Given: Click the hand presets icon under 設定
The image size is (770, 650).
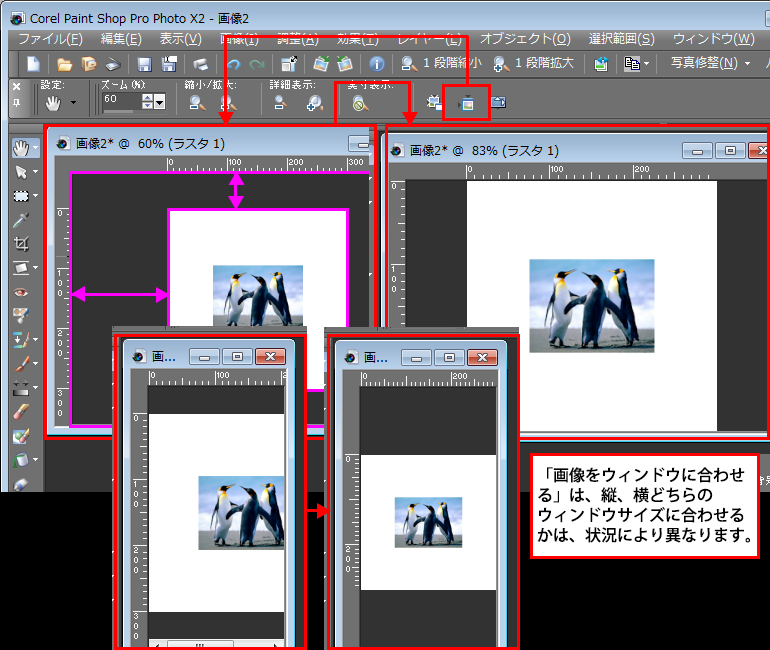Looking at the screenshot, I should 53,103.
